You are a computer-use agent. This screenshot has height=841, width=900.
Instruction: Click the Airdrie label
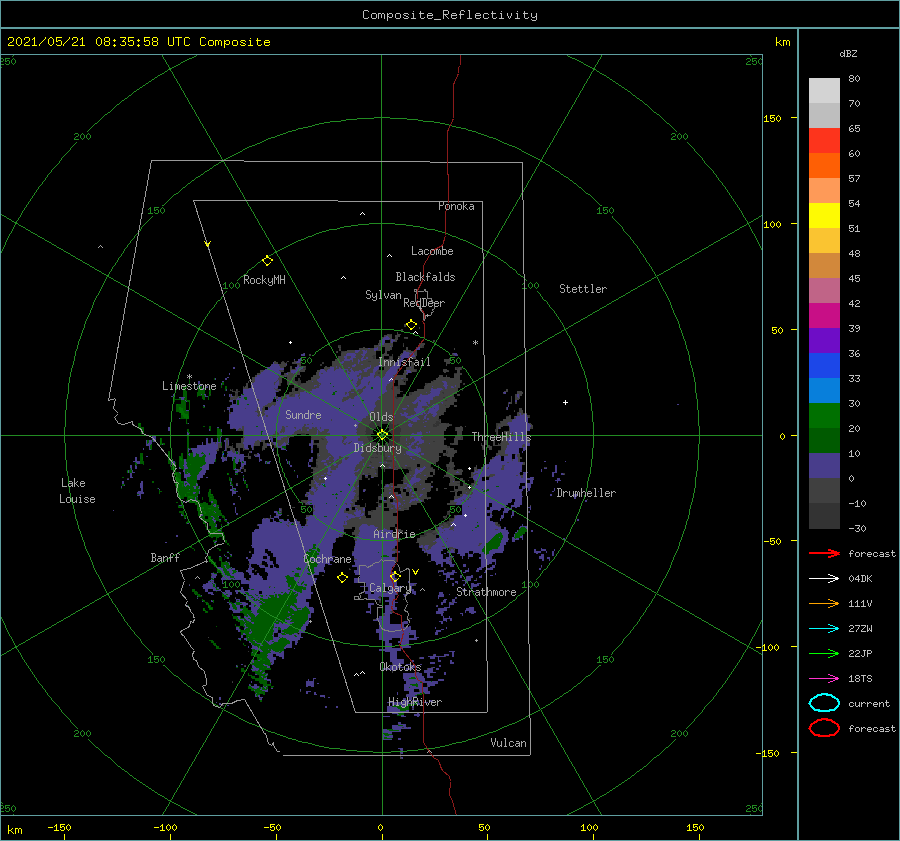(394, 534)
